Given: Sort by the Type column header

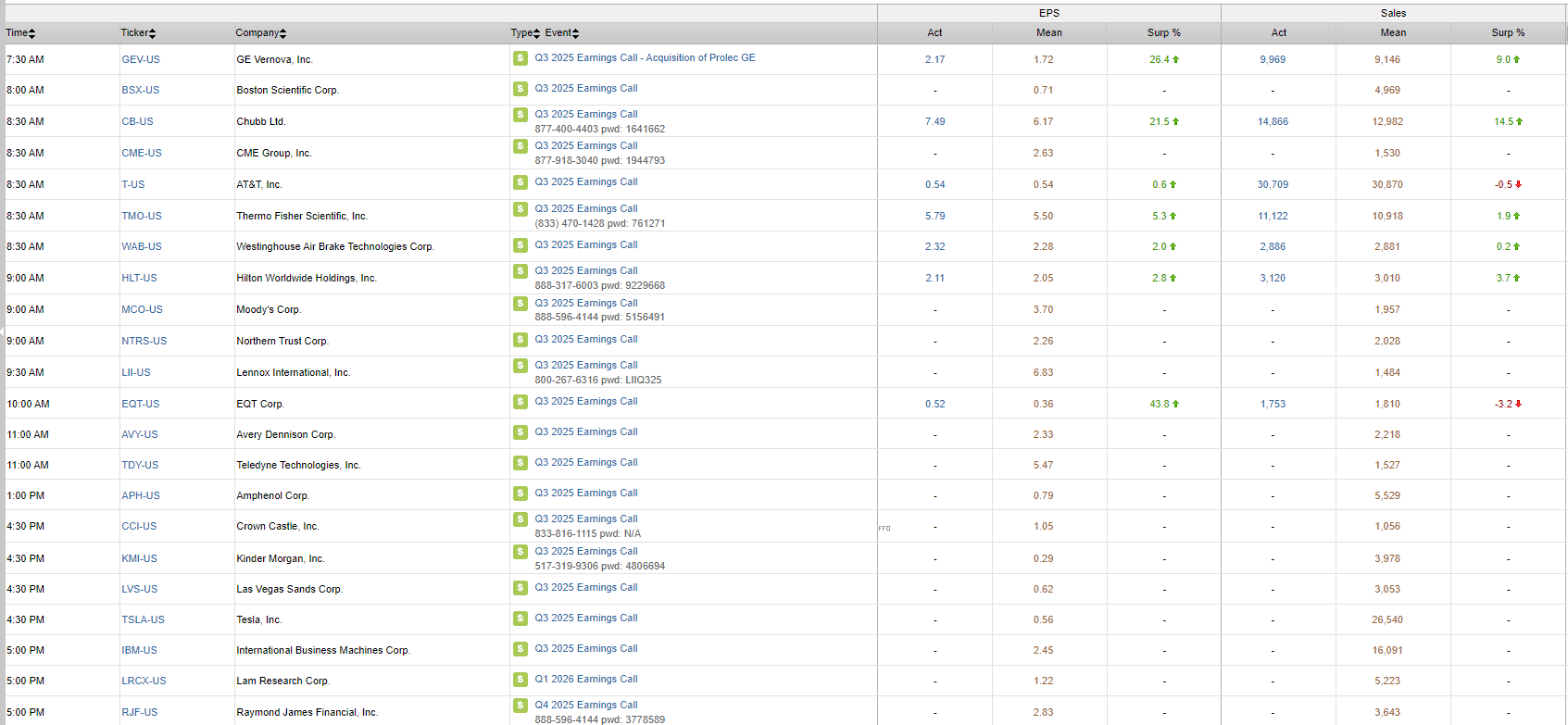Looking at the screenshot, I should coord(524,33).
